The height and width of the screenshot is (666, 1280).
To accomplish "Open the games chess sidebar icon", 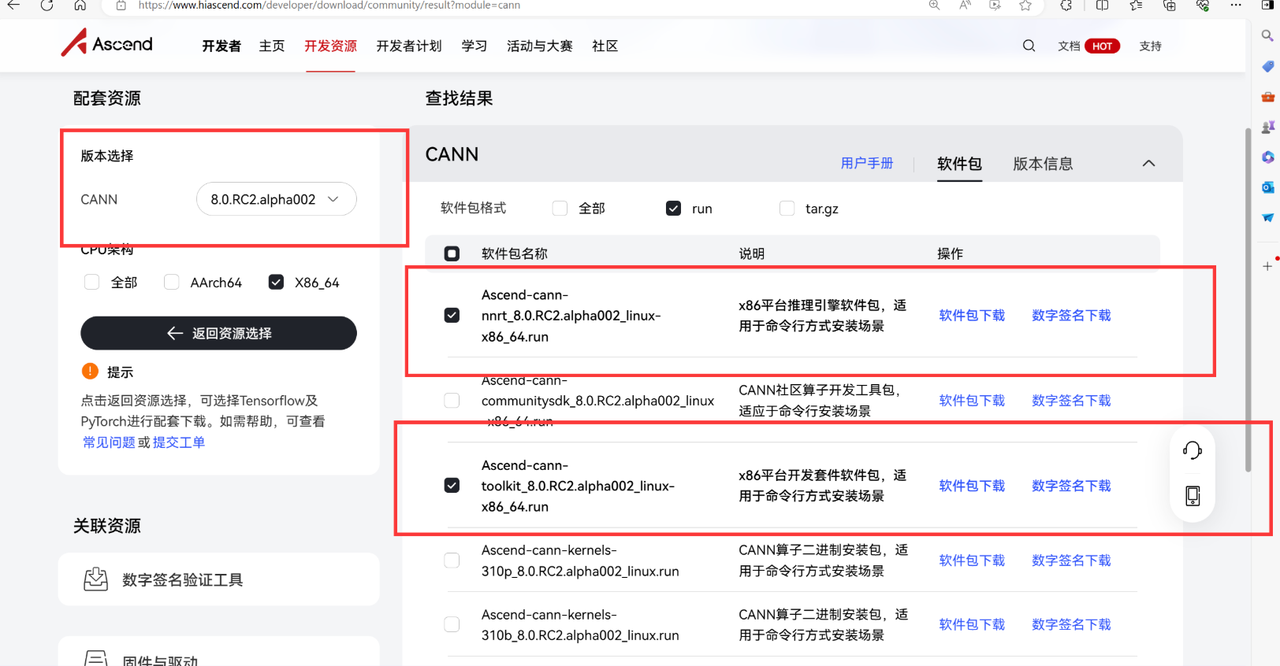I will 1268,127.
